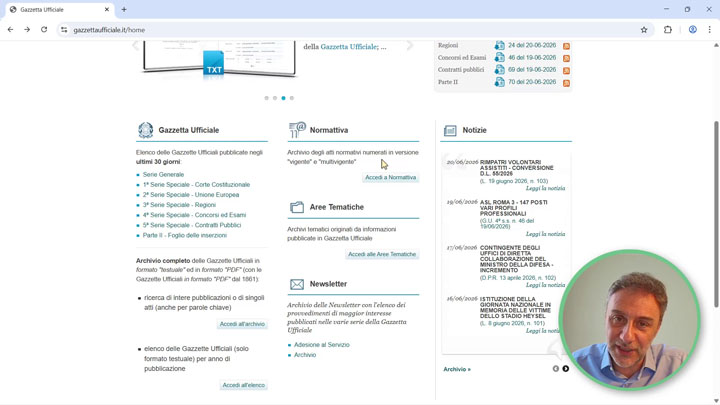The image size is (720, 405).
Task: Open the RSS feed icon for Regioni
Action: click(566, 46)
